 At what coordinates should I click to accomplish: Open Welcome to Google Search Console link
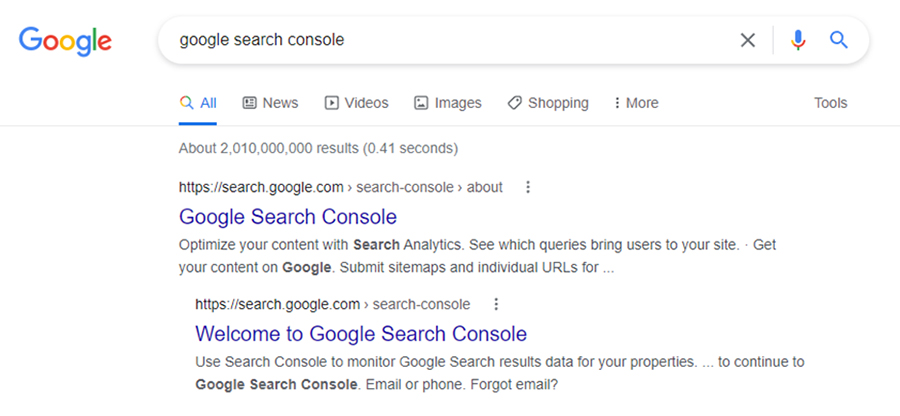361,334
